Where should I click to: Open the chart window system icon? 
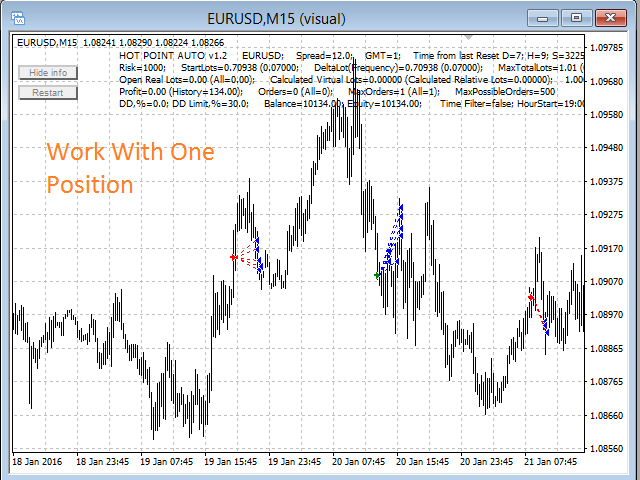tap(18, 18)
